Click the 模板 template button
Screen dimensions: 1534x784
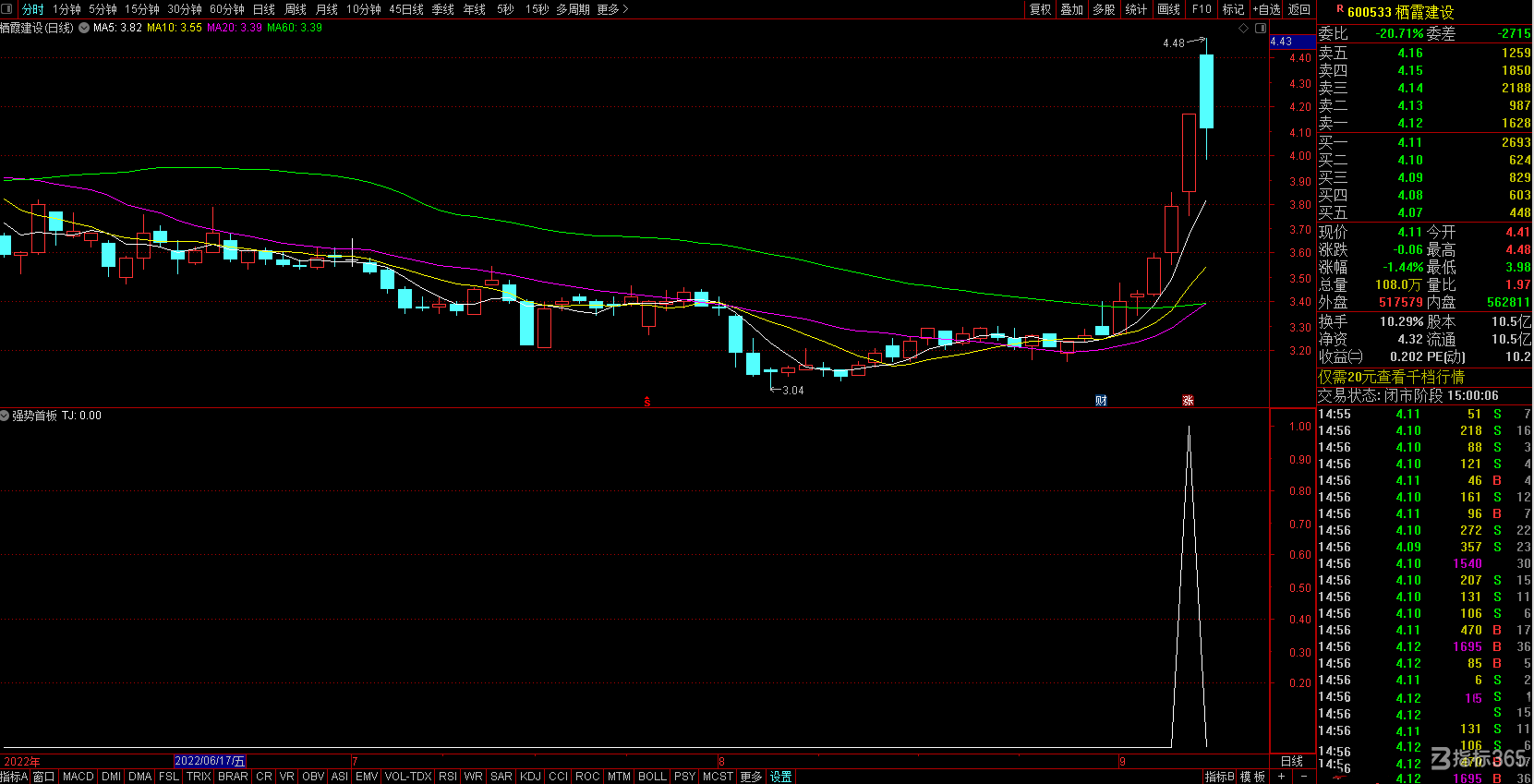1252,777
